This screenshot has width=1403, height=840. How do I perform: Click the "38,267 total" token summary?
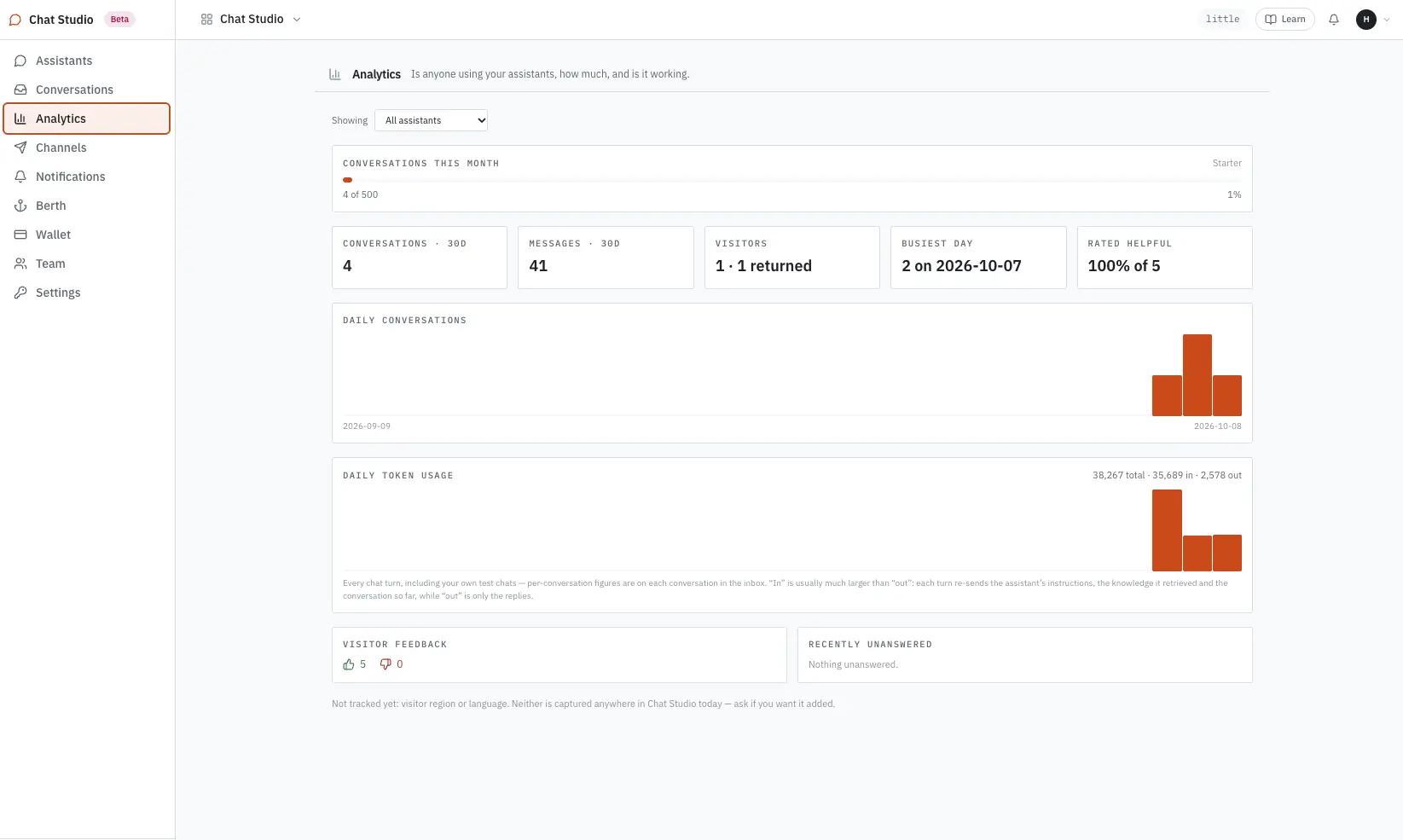coord(1119,475)
